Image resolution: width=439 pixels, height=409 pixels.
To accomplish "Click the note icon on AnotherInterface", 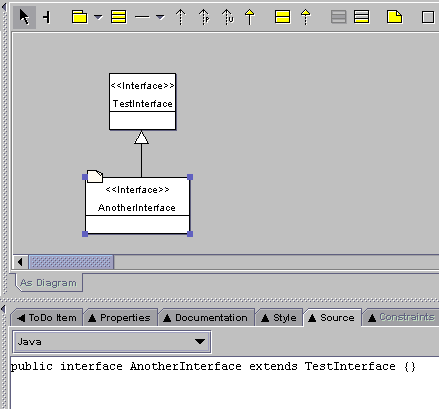I will click(95, 176).
